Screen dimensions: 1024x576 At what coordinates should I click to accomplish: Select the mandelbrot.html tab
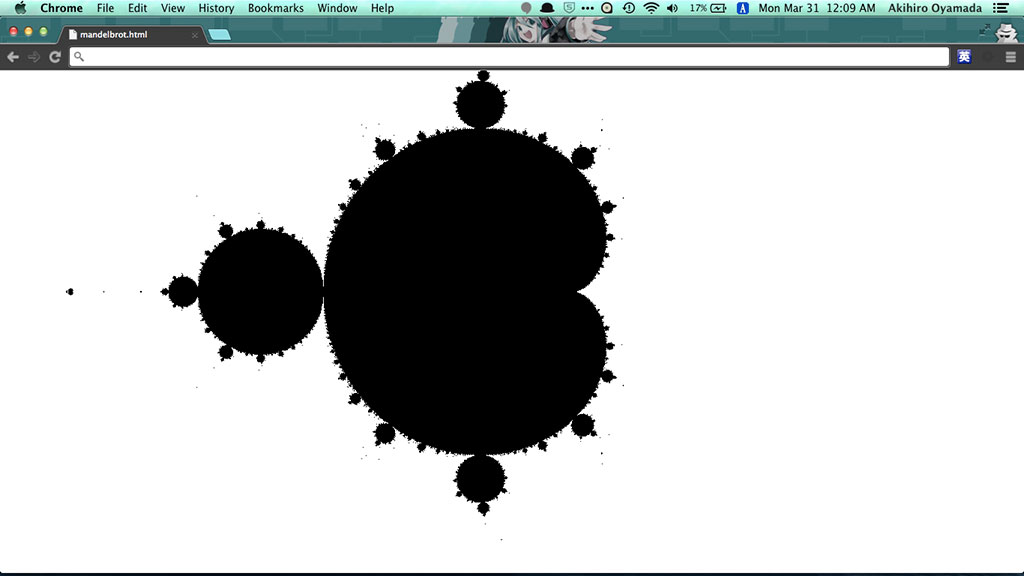click(x=125, y=34)
